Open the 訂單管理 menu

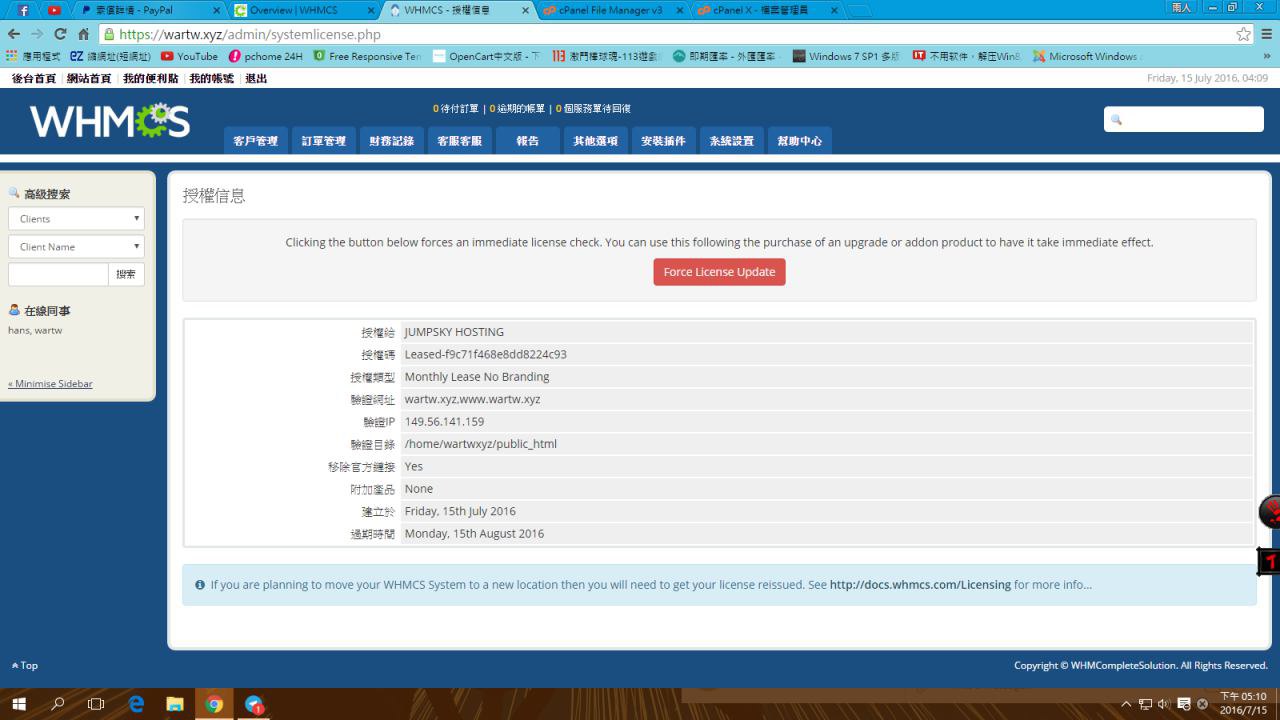[324, 141]
